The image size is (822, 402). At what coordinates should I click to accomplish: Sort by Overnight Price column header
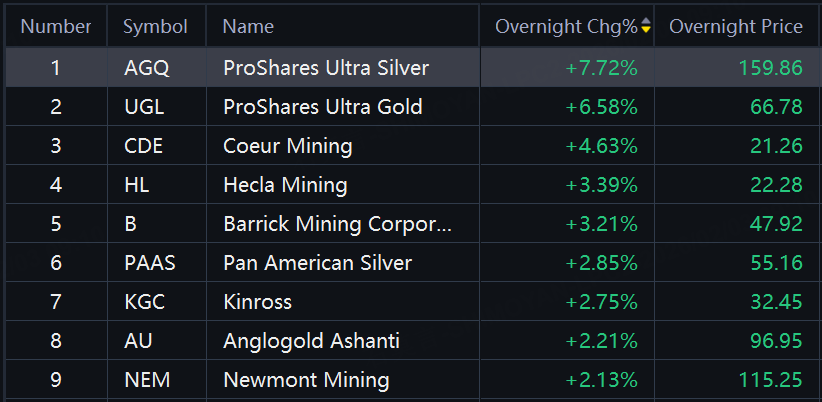[735, 26]
